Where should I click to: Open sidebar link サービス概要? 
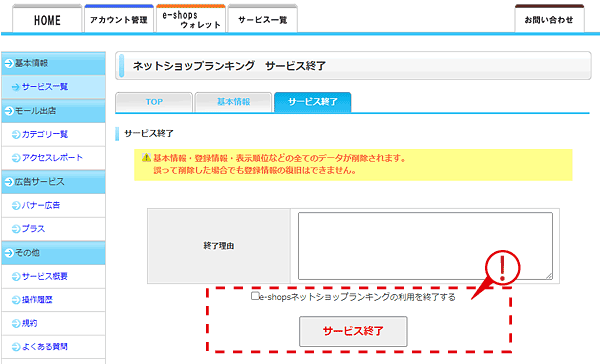click(45, 276)
